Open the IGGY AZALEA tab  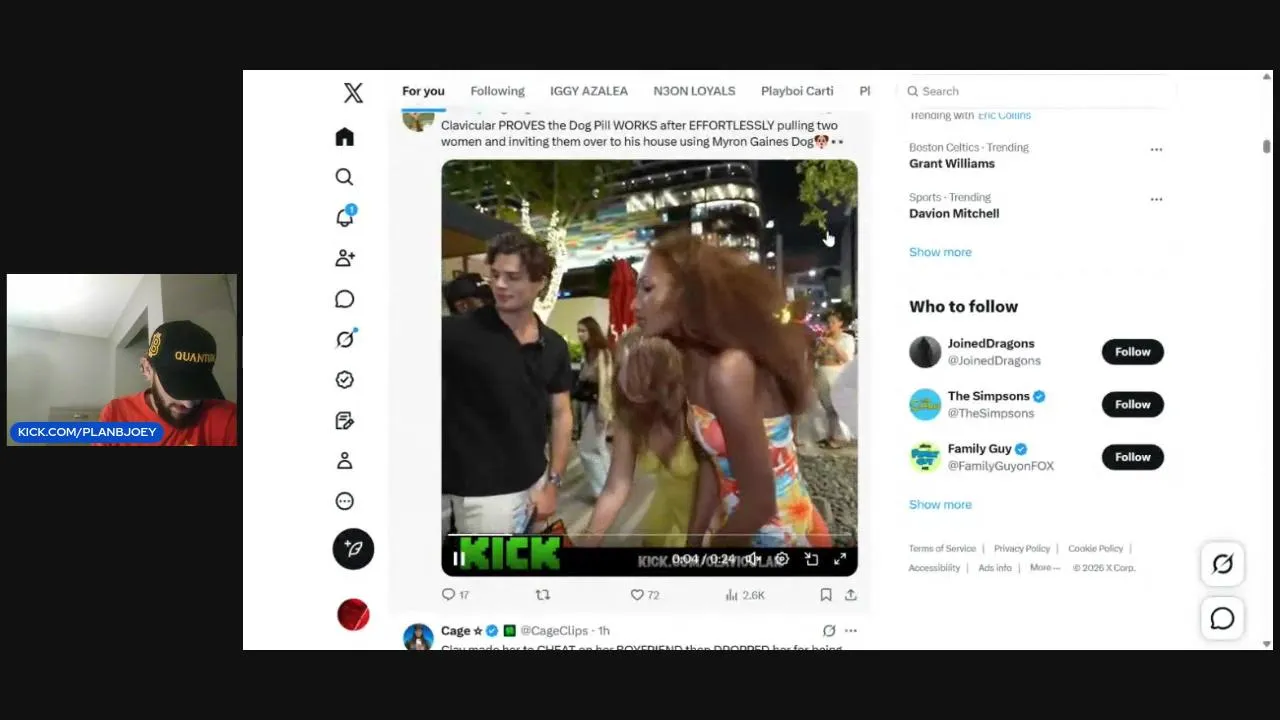click(589, 91)
